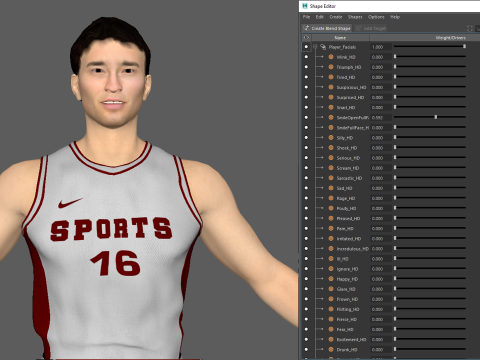Select the Excitement_HD target name
This screenshot has width=480, height=360.
351,339
